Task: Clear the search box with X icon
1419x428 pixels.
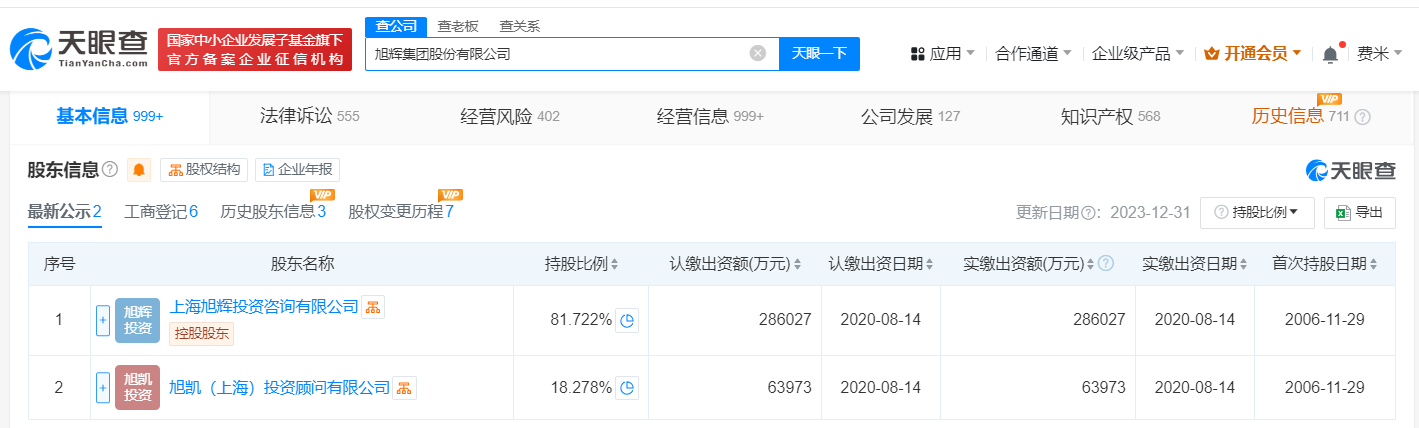Action: (758, 53)
